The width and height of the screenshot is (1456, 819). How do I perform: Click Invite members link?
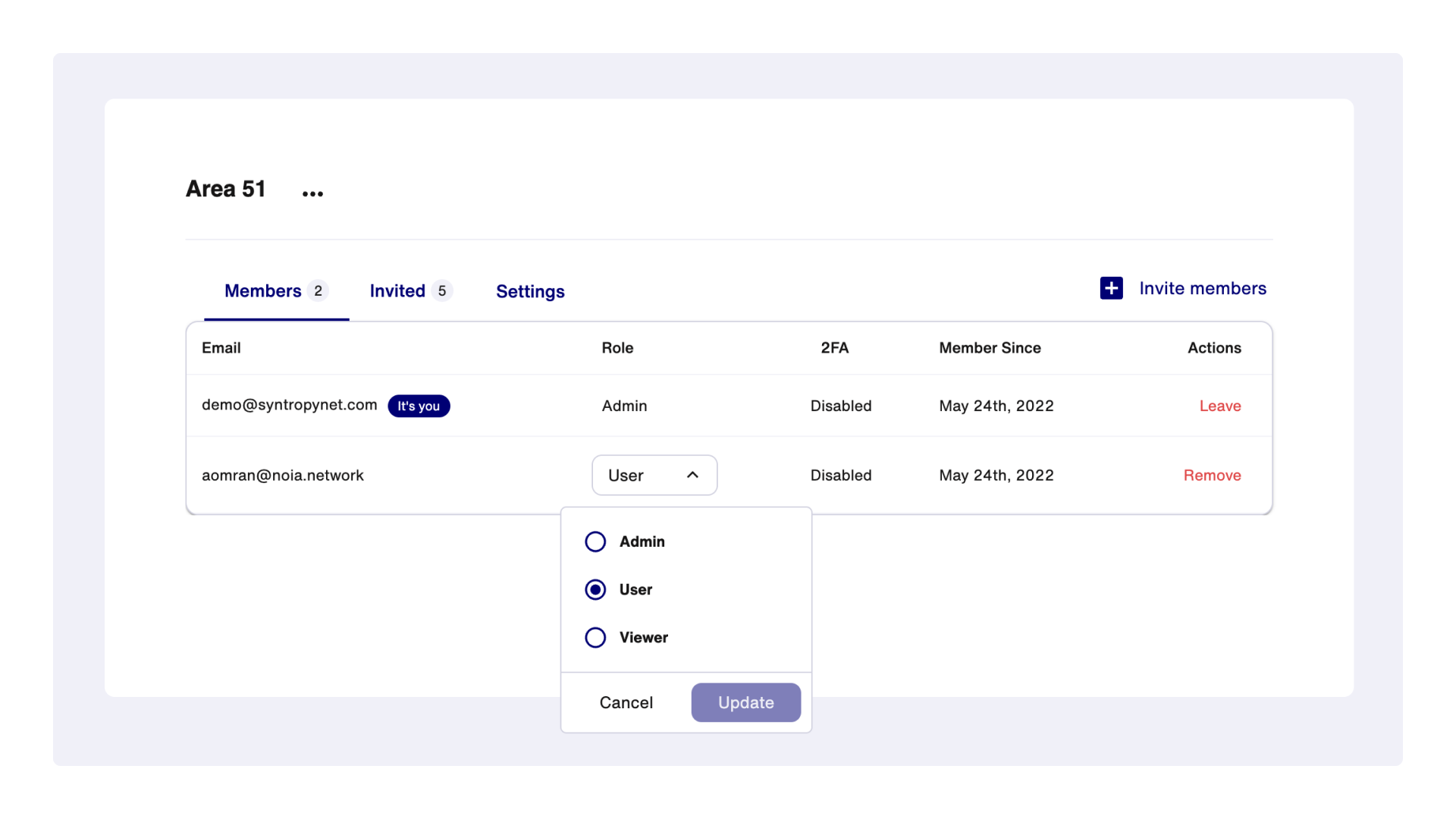(1202, 288)
